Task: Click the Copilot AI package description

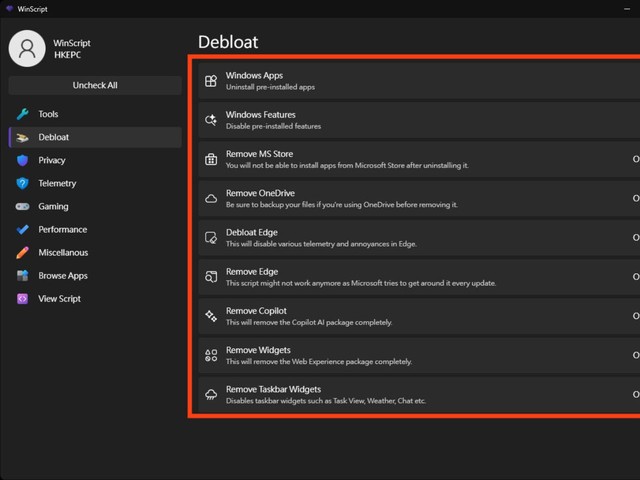Action: [309, 322]
